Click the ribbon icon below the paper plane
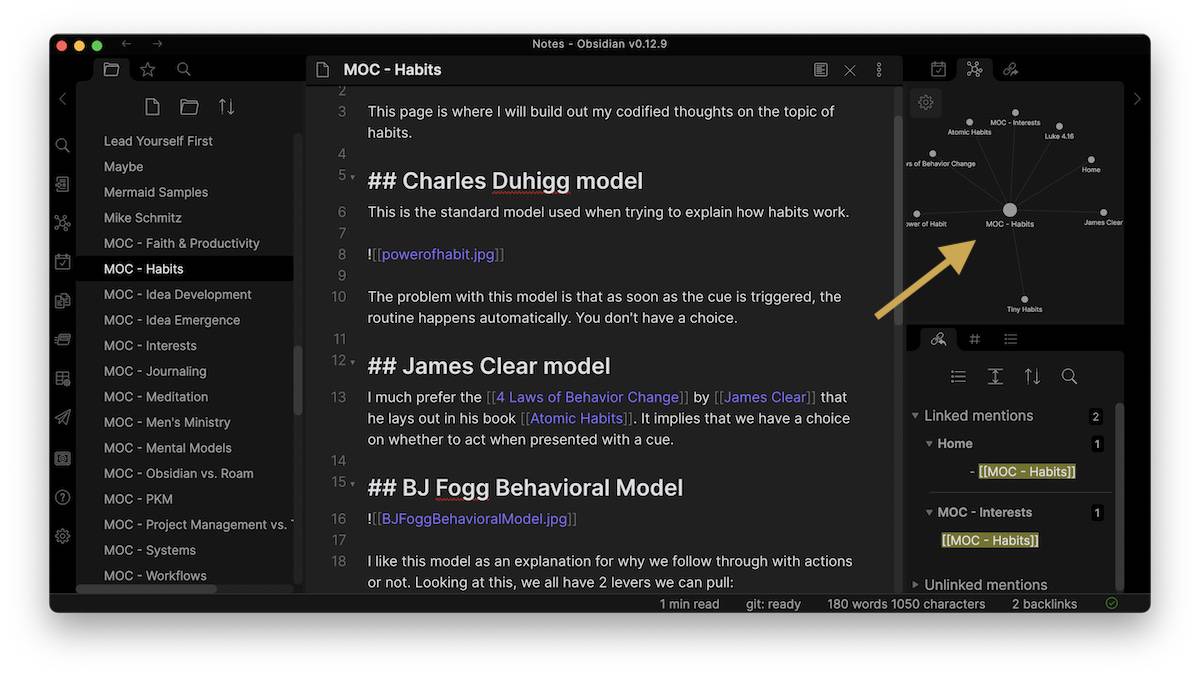The width and height of the screenshot is (1200, 678). (63, 458)
